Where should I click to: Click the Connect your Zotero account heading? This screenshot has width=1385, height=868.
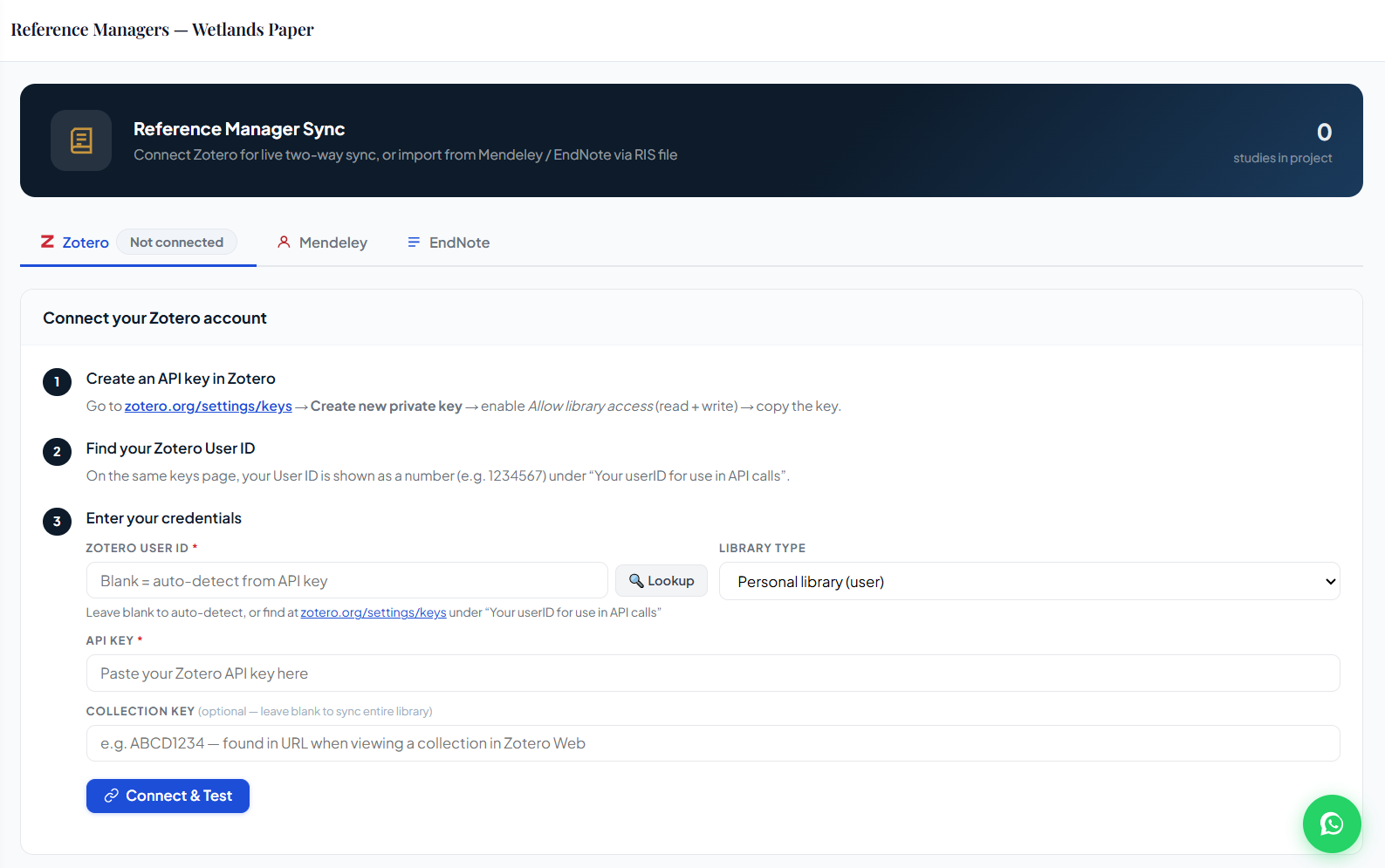(154, 318)
